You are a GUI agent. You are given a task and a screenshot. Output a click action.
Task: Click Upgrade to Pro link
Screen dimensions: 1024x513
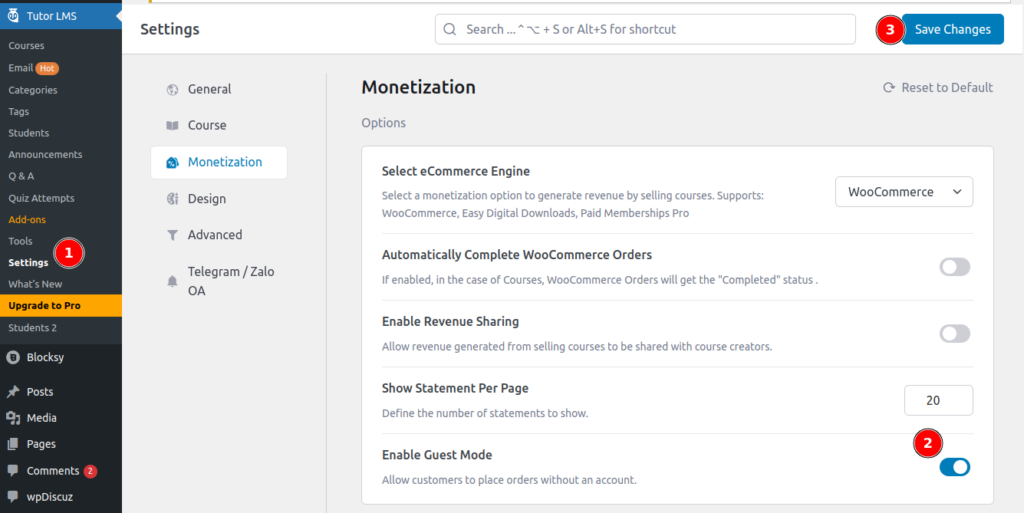44,305
